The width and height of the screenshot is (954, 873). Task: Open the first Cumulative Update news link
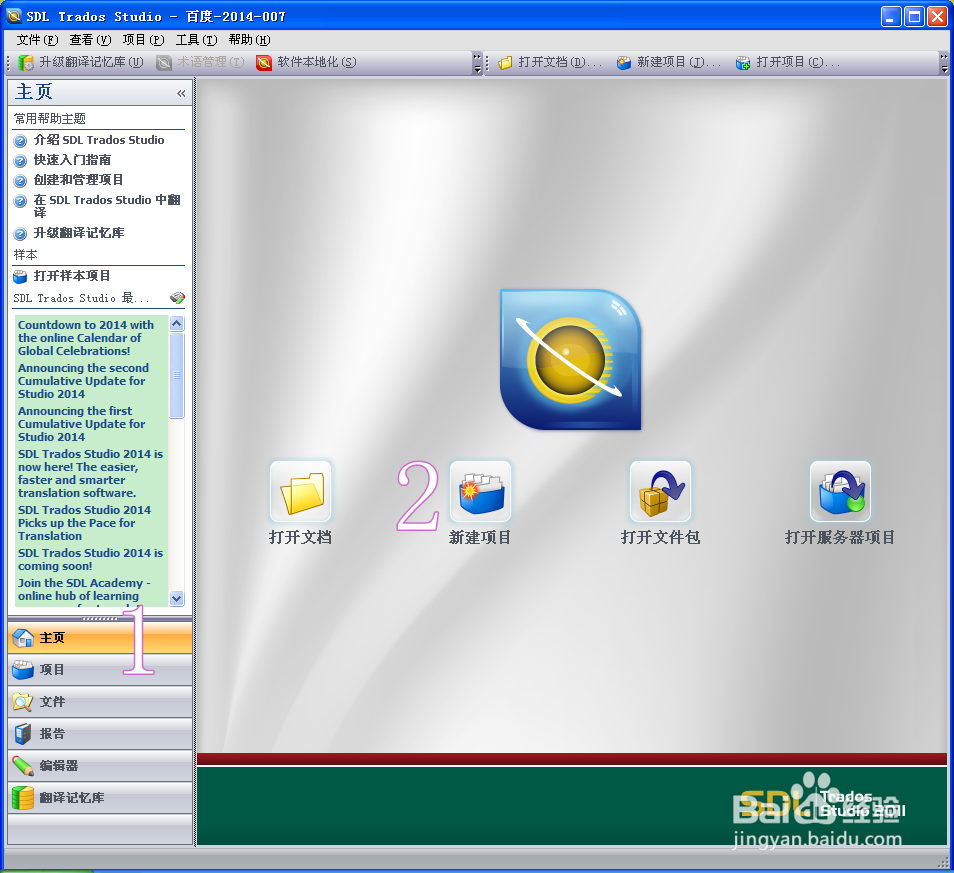[82, 424]
